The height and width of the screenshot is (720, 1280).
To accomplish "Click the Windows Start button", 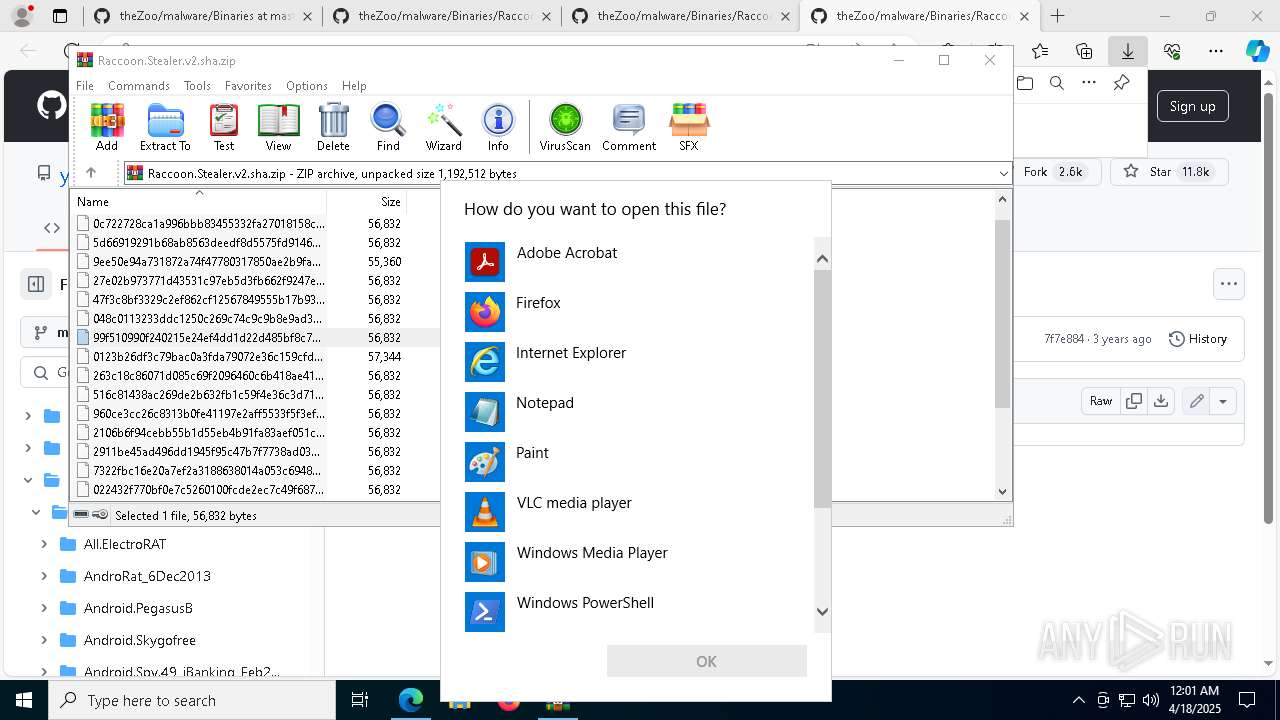I will (x=24, y=700).
